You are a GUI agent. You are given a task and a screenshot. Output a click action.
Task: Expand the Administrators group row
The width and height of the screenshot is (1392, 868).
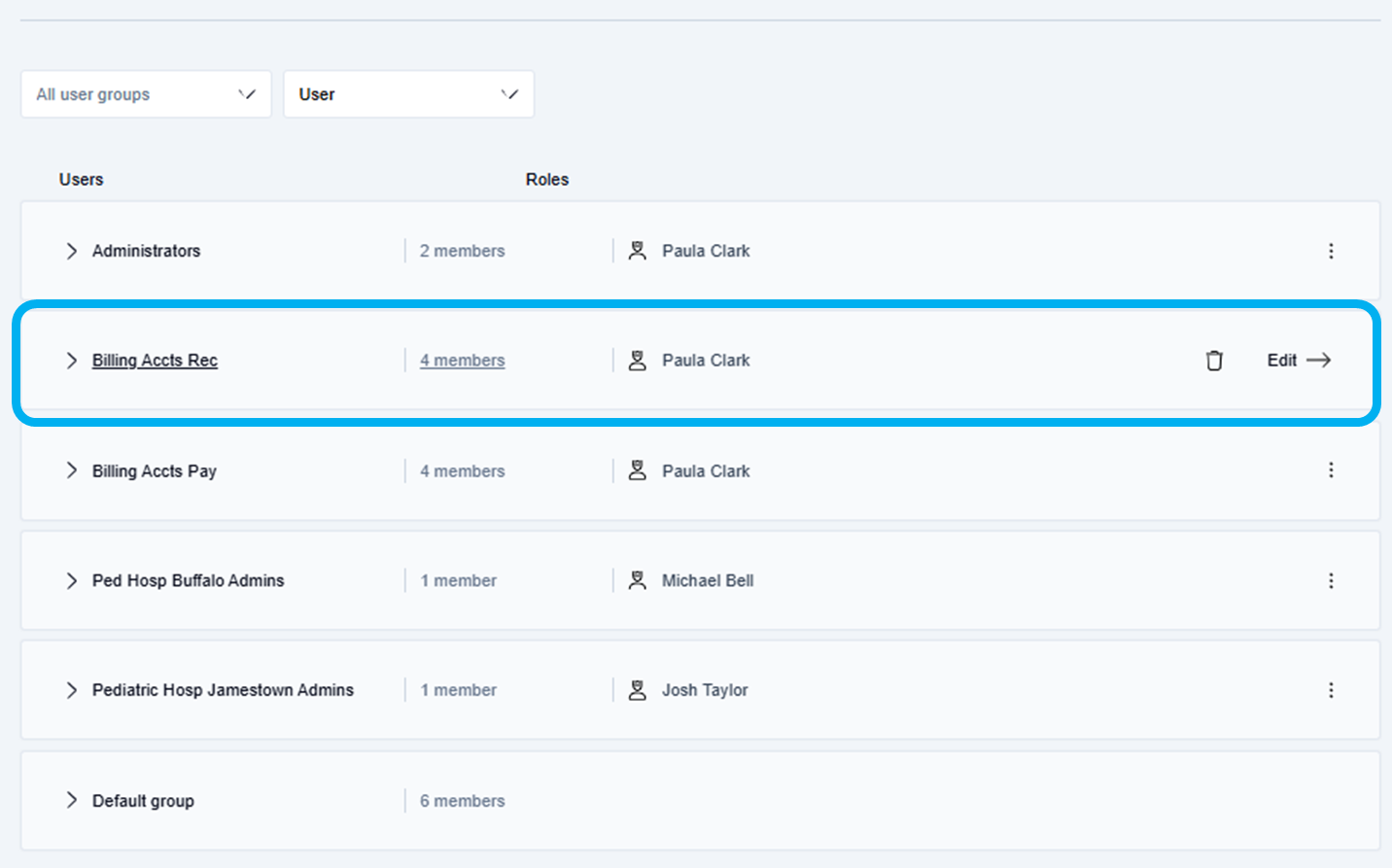[x=71, y=251]
